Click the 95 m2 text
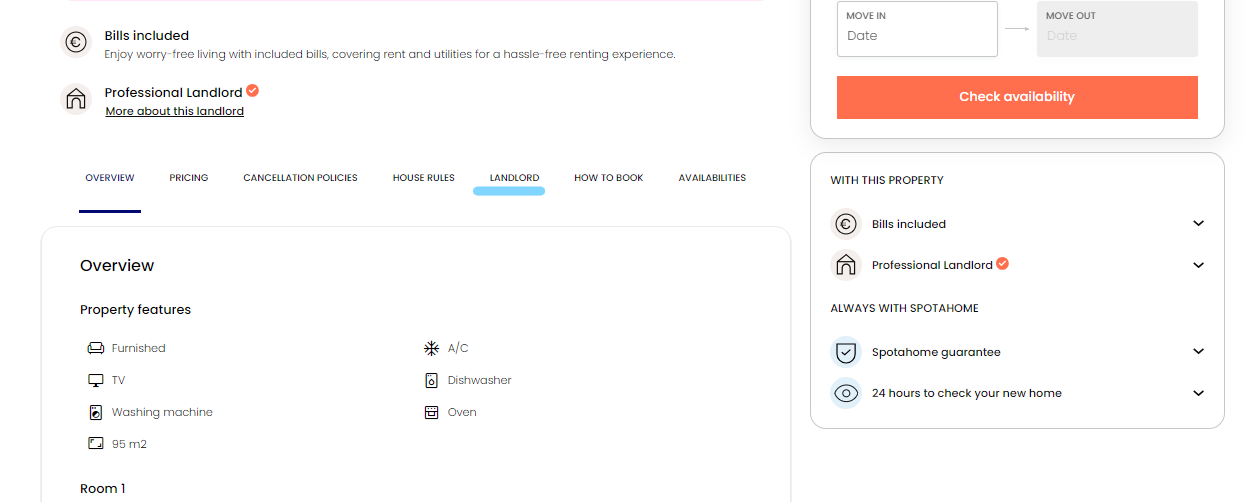This screenshot has height=502, width=1257. 129,444
